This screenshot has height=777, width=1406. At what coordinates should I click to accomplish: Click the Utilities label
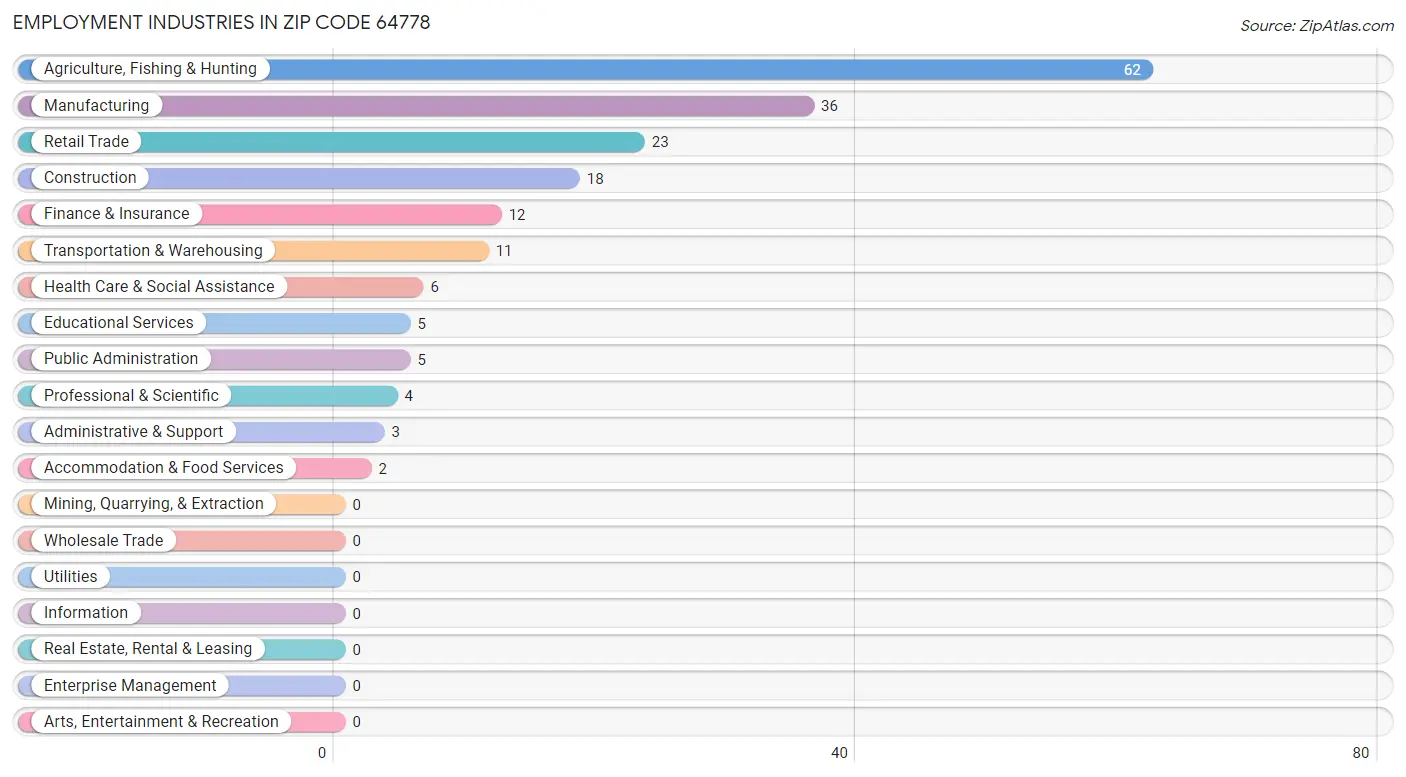coord(71,576)
